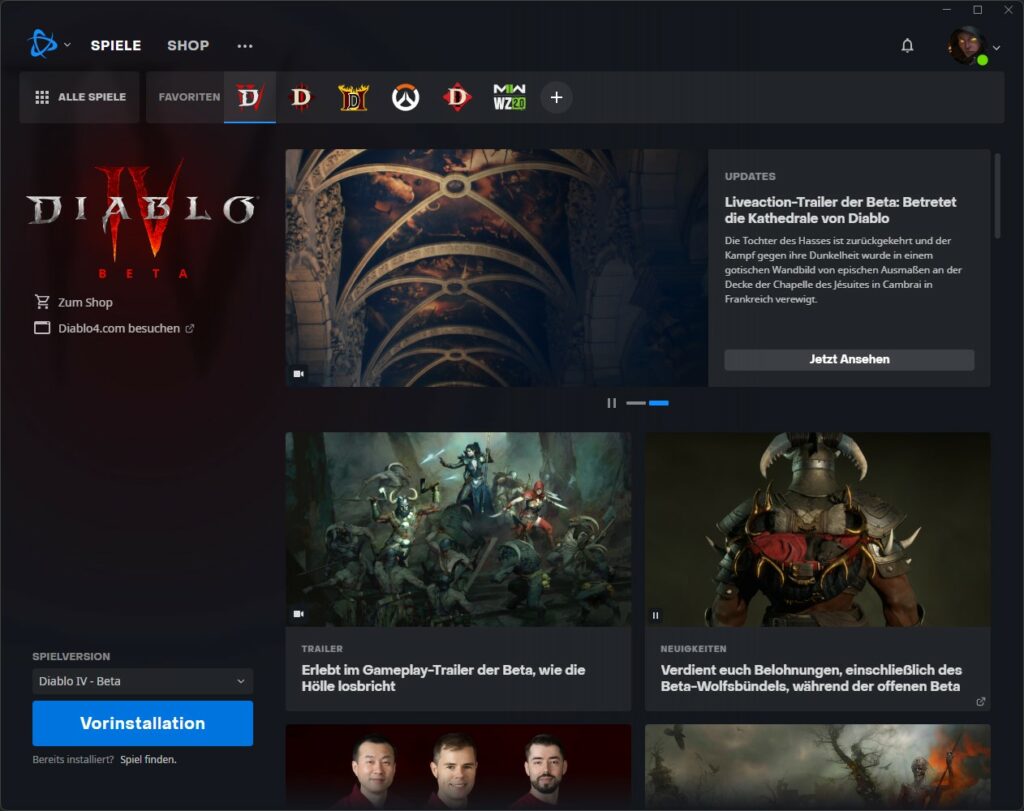This screenshot has width=1024, height=811.
Task: Select the second blue carousel slide indicator
Action: (x=658, y=403)
